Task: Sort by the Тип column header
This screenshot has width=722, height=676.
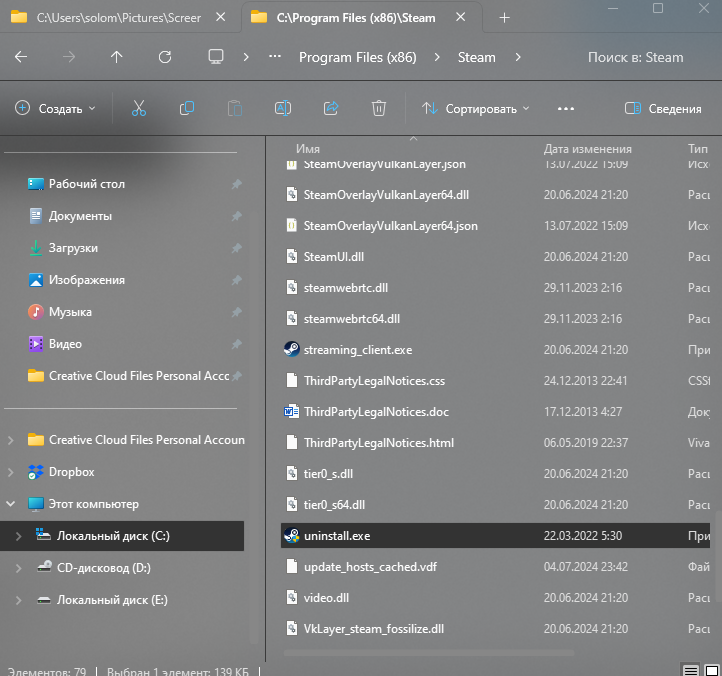Action: [698, 149]
